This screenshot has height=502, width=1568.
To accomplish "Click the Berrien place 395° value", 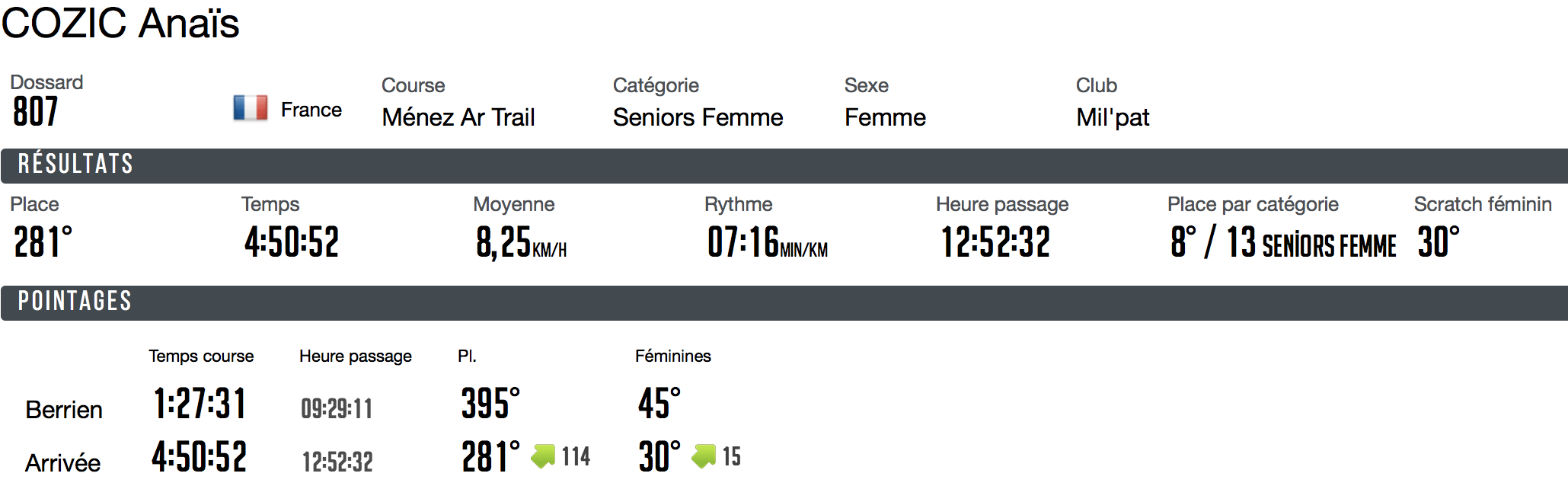I will pos(490,403).
